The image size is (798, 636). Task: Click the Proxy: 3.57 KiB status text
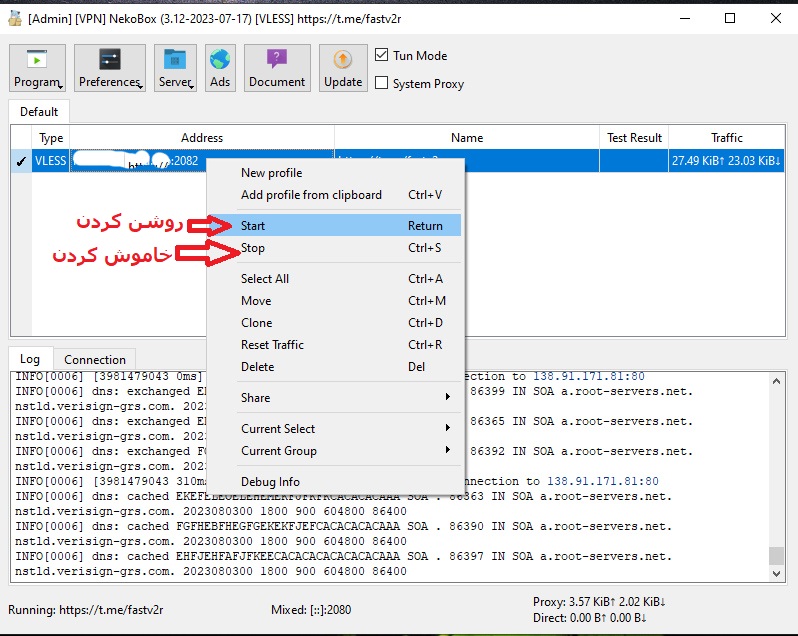click(x=599, y=602)
